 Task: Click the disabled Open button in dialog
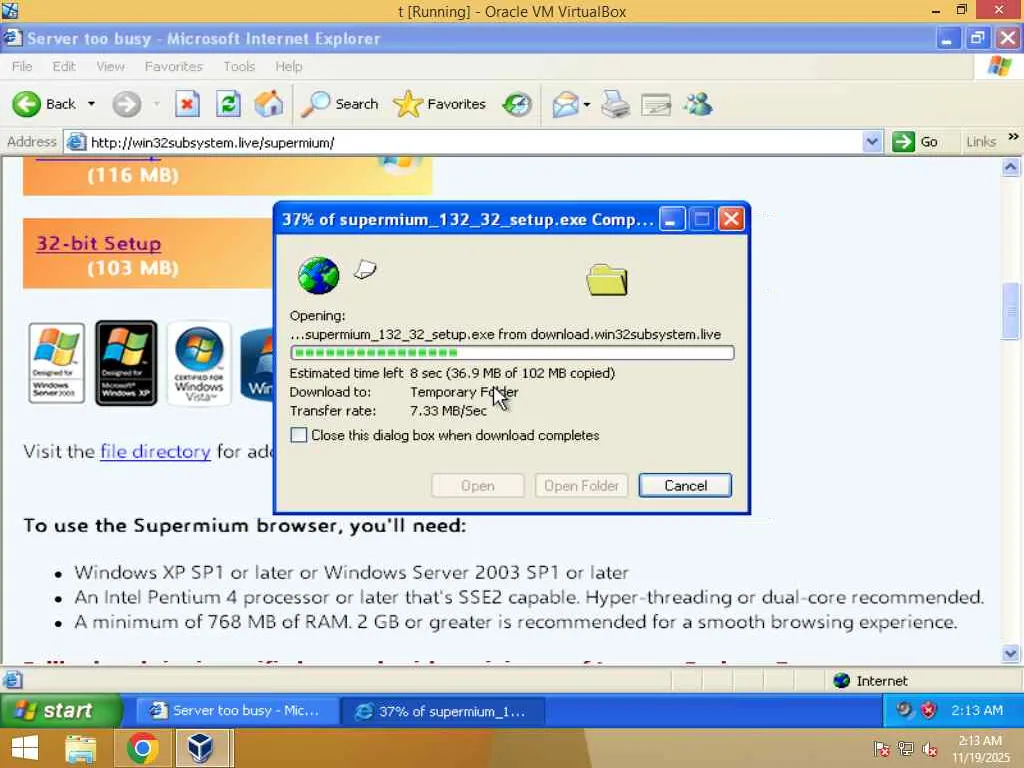[x=477, y=485]
